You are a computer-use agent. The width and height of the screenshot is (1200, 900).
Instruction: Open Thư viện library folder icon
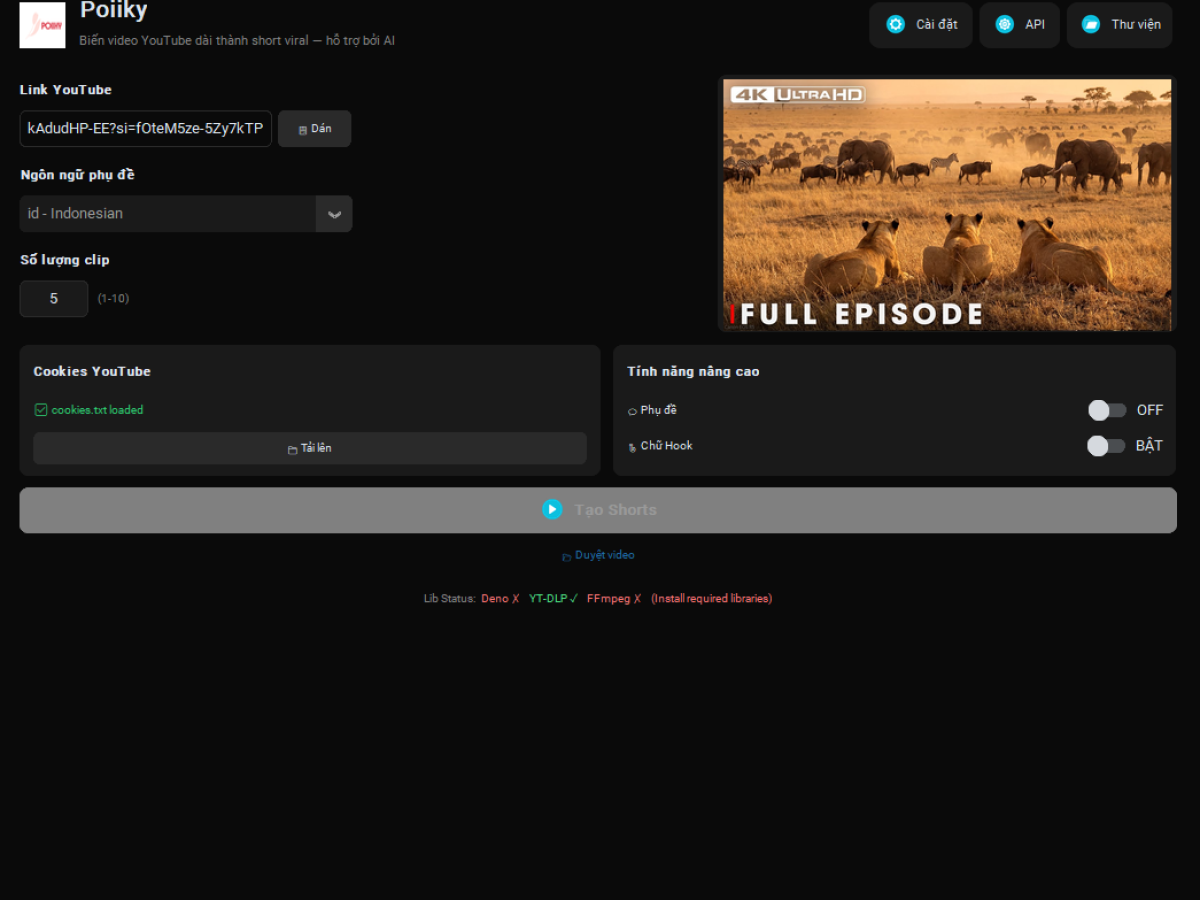click(1091, 24)
